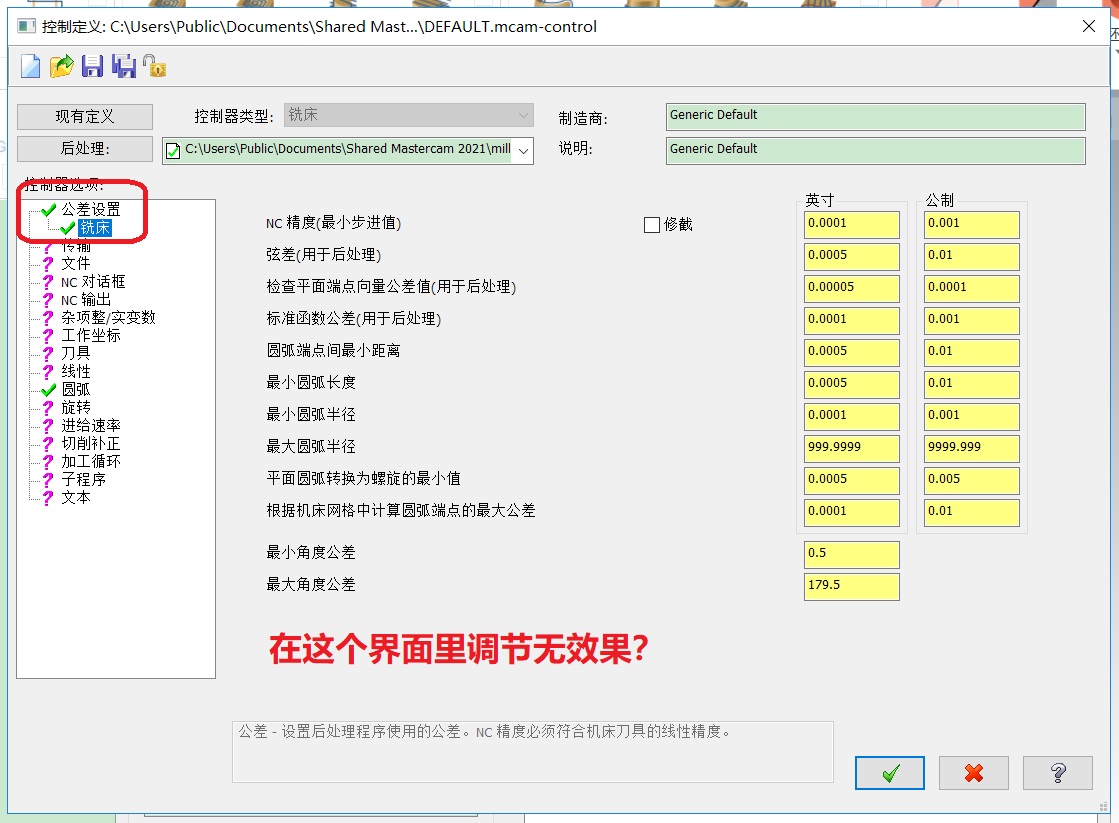Select 文本 tree item

(x=76, y=497)
